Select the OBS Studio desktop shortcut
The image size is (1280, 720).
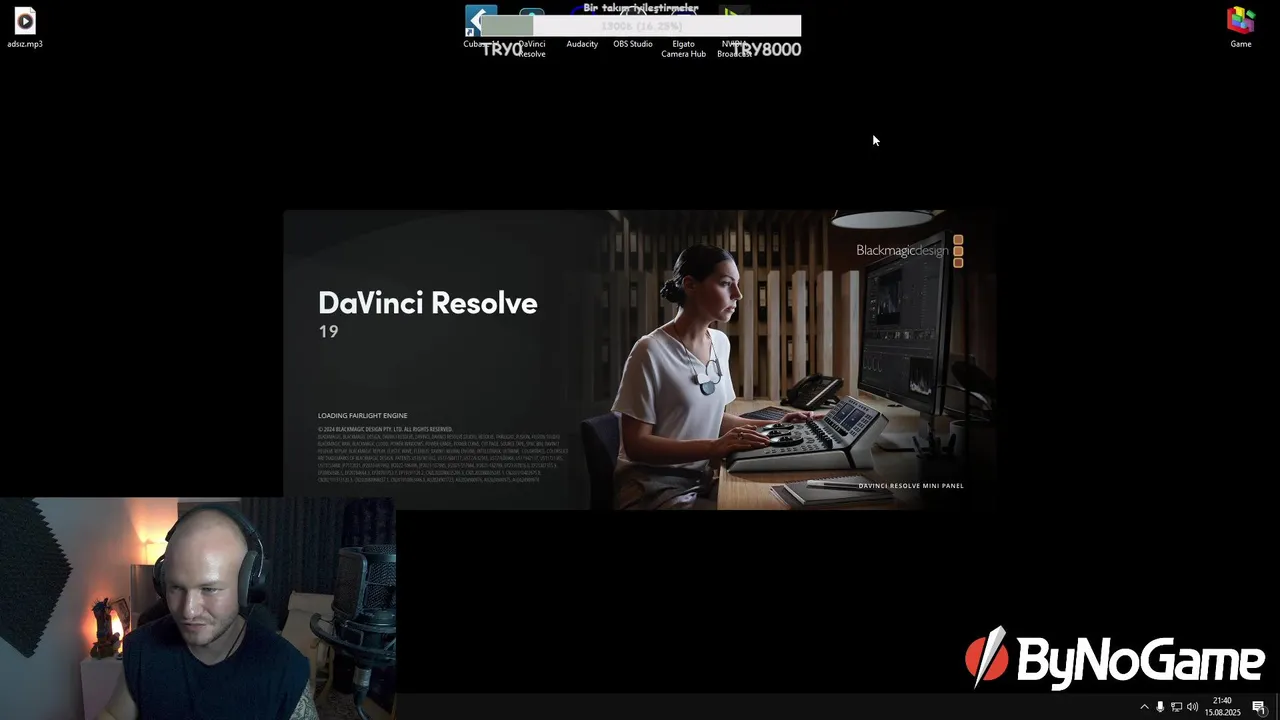[633, 28]
